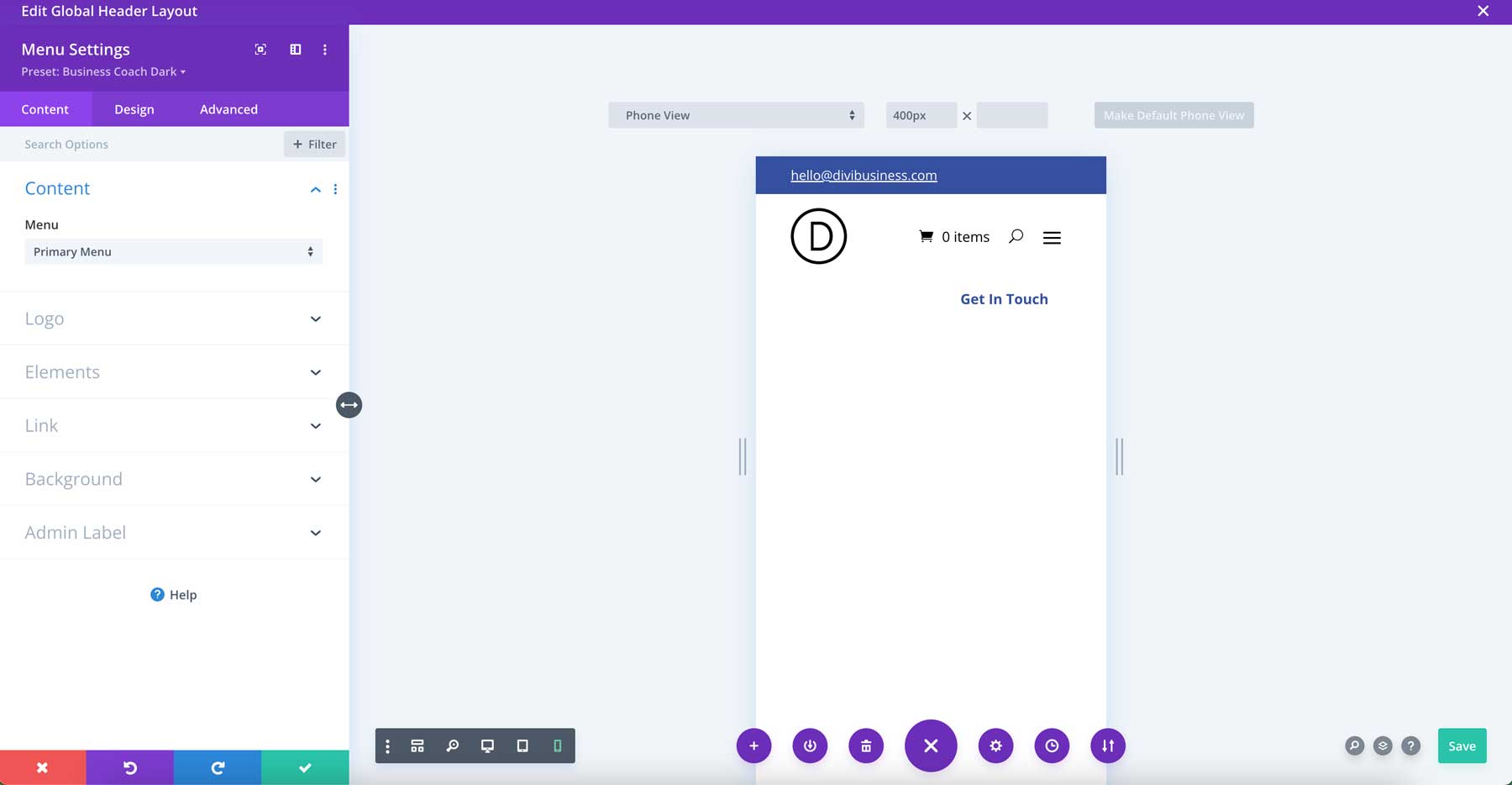Switch to tablet preview mode

(x=522, y=745)
